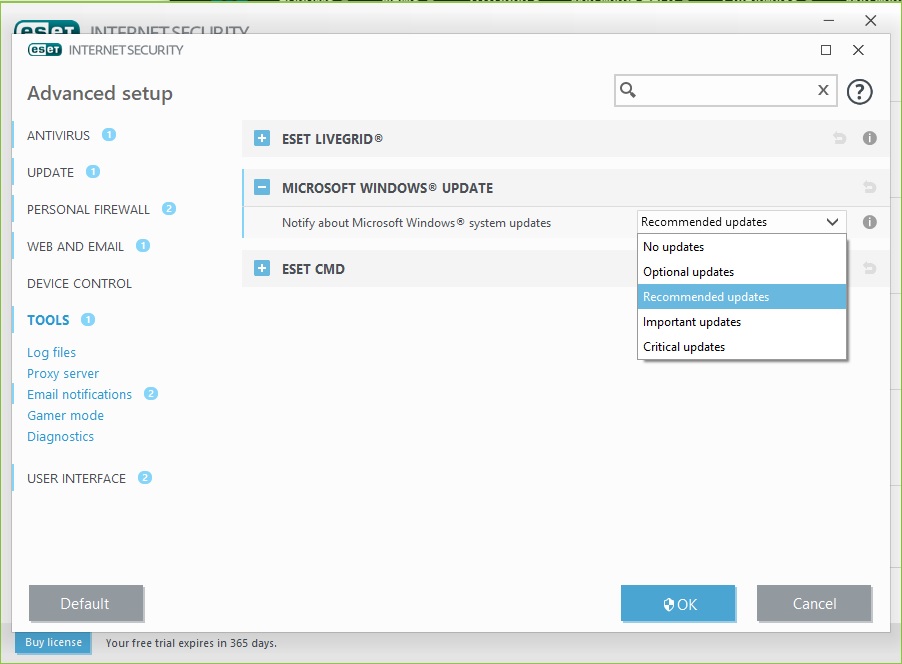Click the WEB AND EMAIL badge

[143, 246]
